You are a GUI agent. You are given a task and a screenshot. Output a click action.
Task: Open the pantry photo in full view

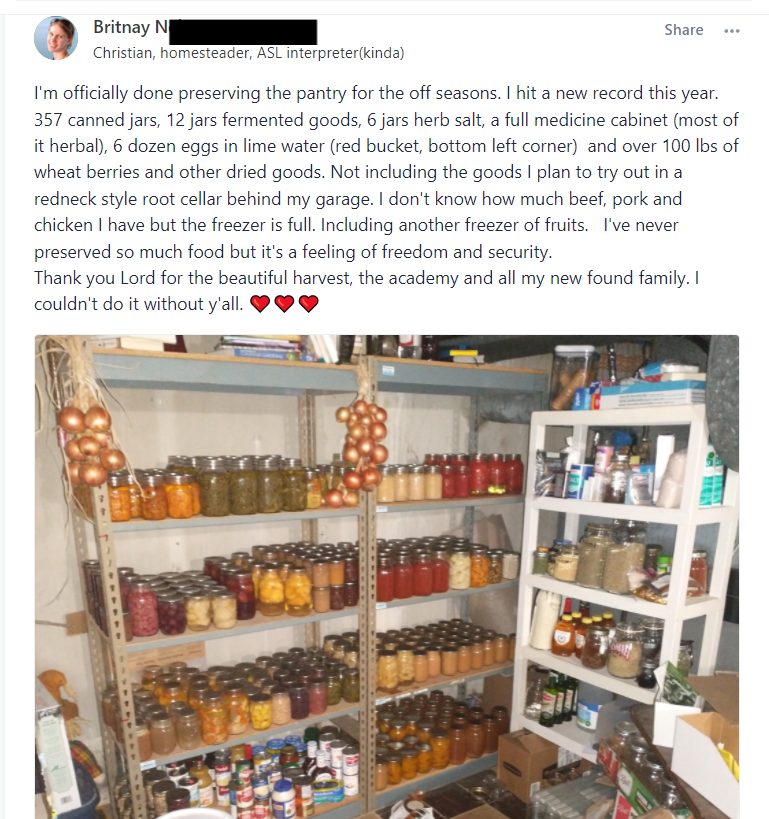(x=387, y=577)
